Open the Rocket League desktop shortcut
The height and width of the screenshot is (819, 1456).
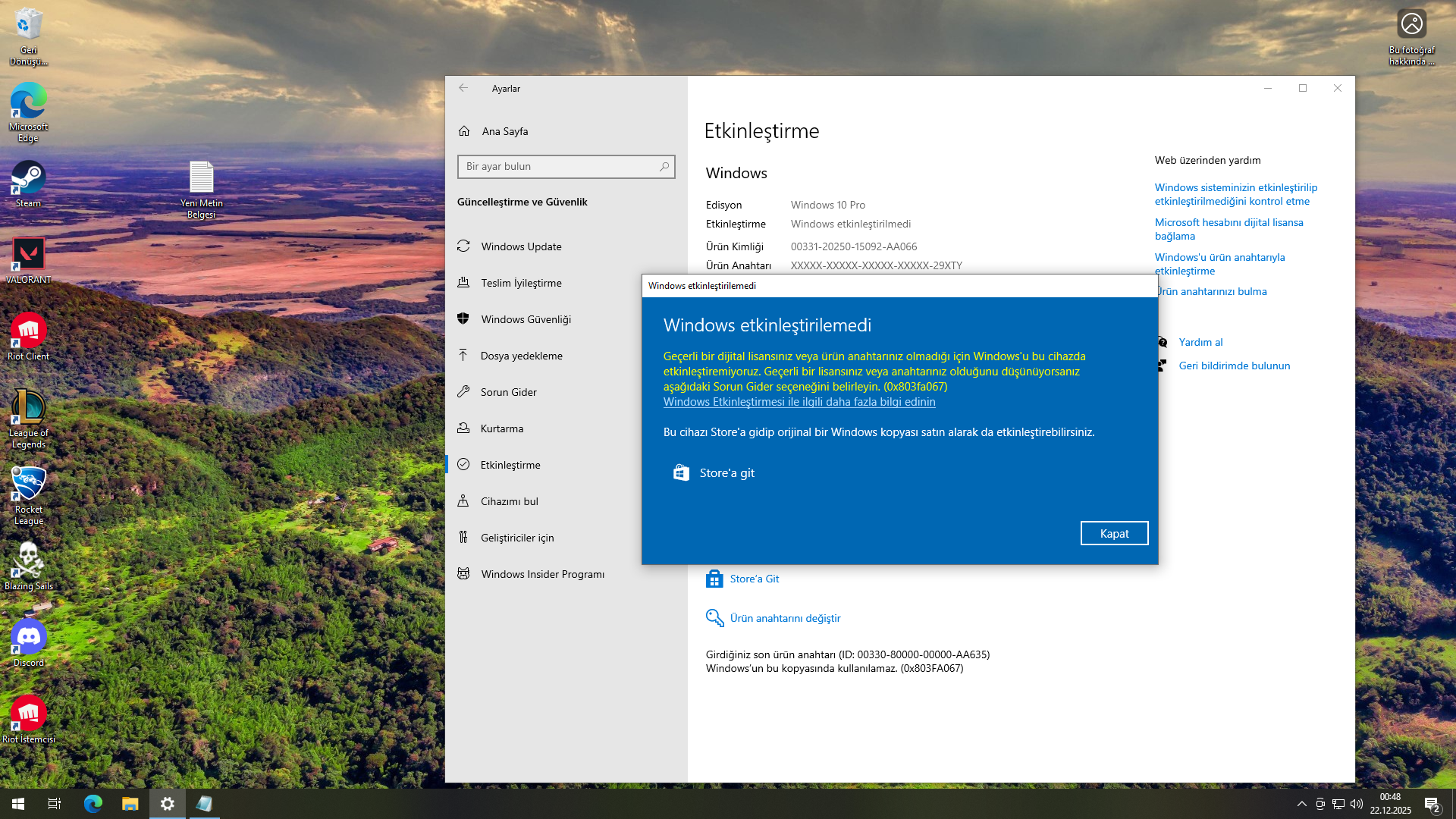28,495
